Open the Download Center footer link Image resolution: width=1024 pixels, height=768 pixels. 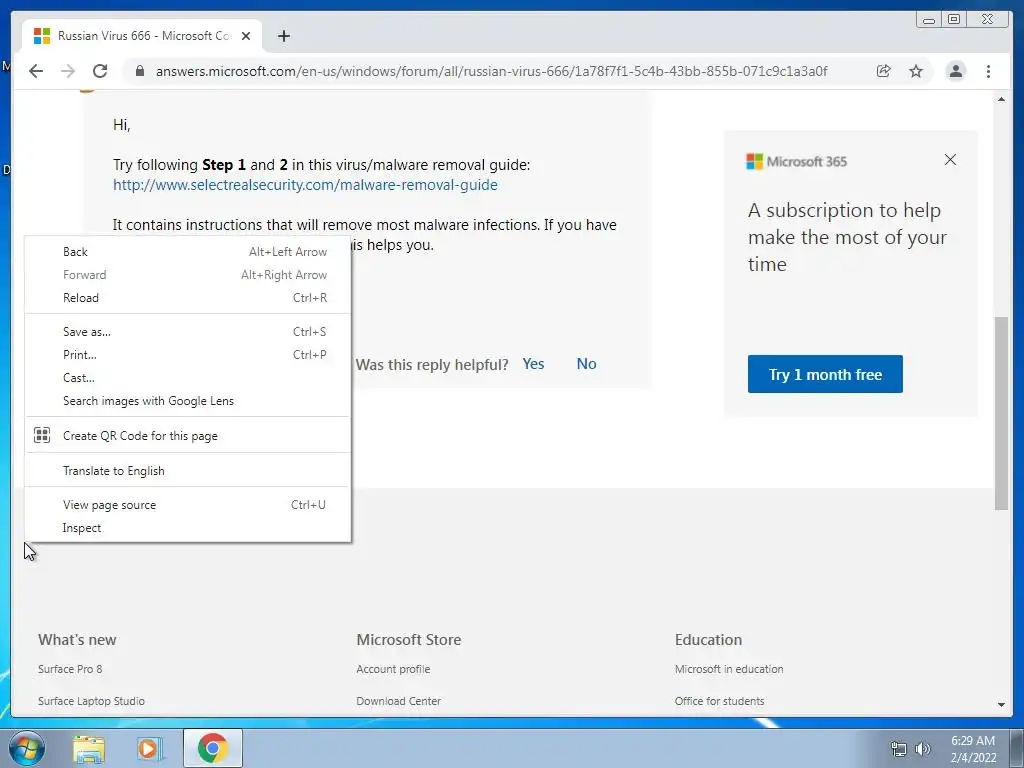(398, 701)
